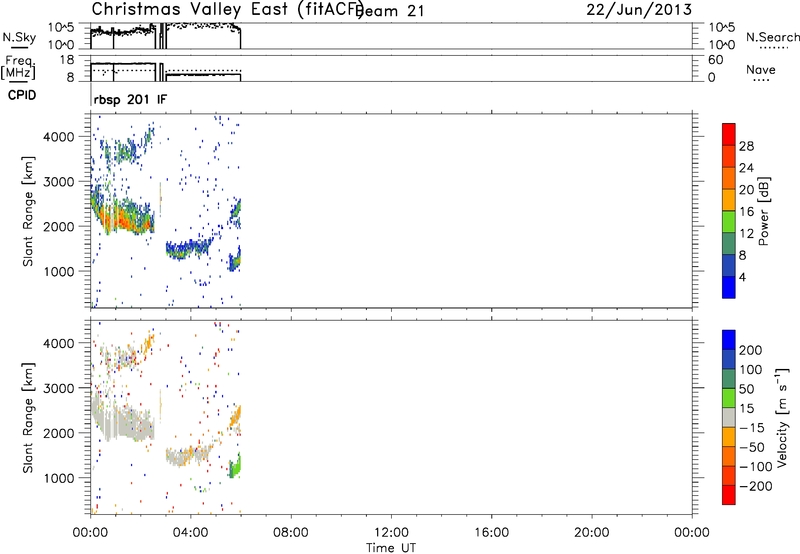Click the 'Velocity [m s⁻¹]' colorbar title
Image resolution: width=800 pixels, height=554 pixels.
click(782, 417)
